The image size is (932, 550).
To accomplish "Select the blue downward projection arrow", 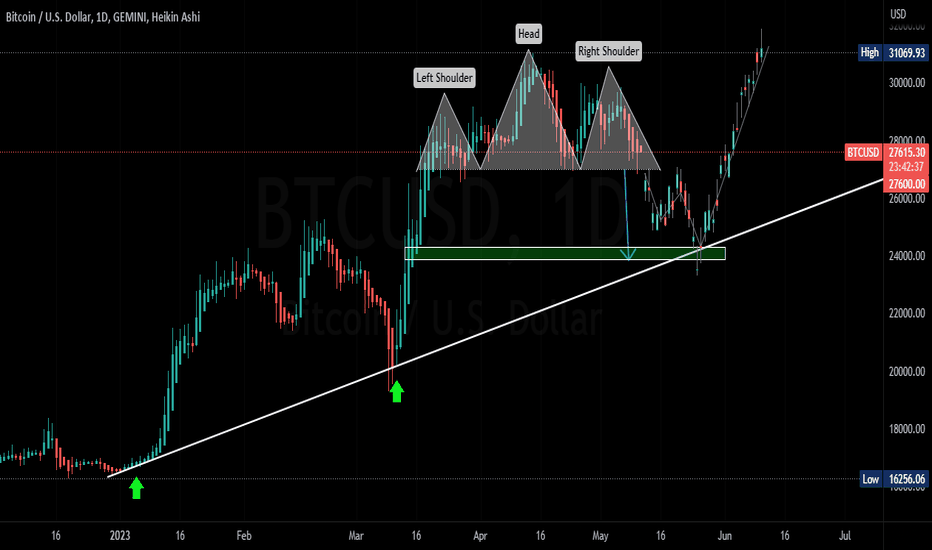I will (x=626, y=215).
